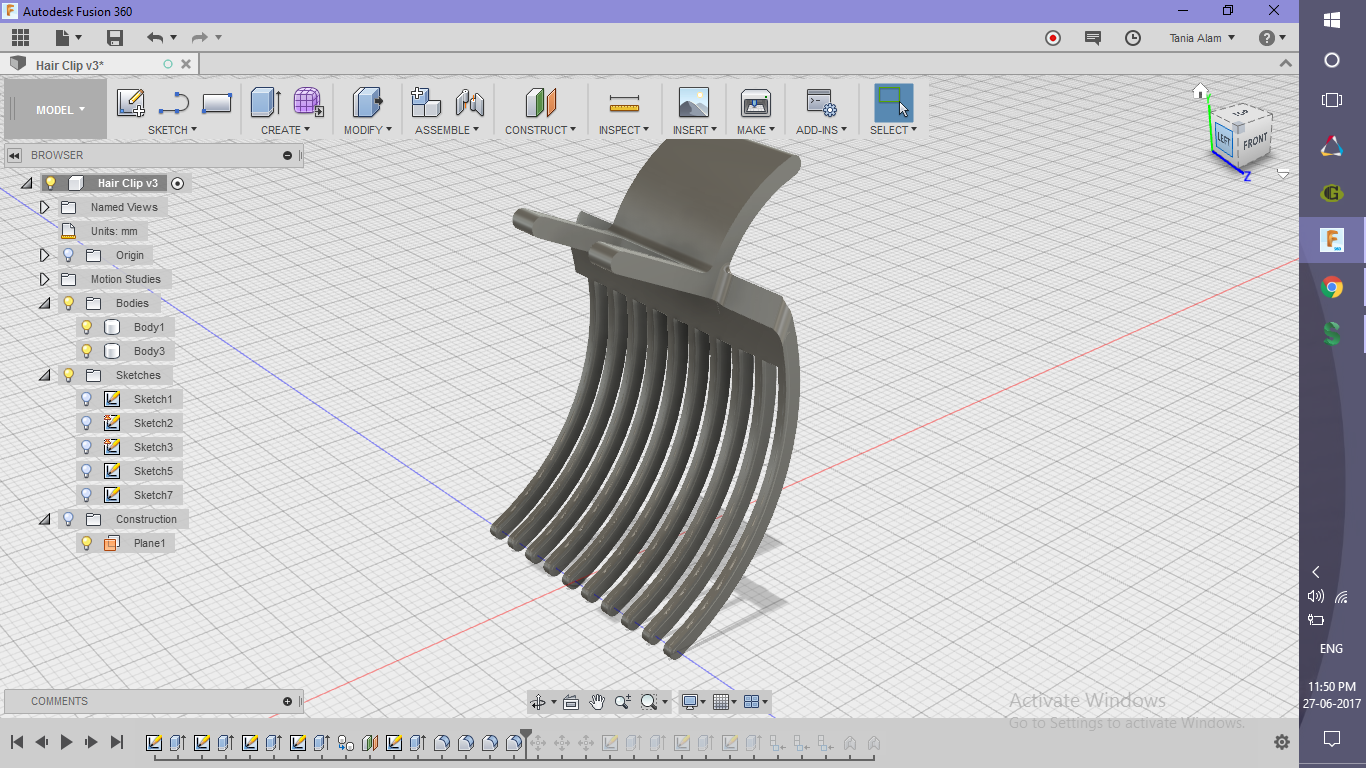Click the Create Form sculpt icon
Viewport: 1366px width, 768px height.
[x=308, y=102]
